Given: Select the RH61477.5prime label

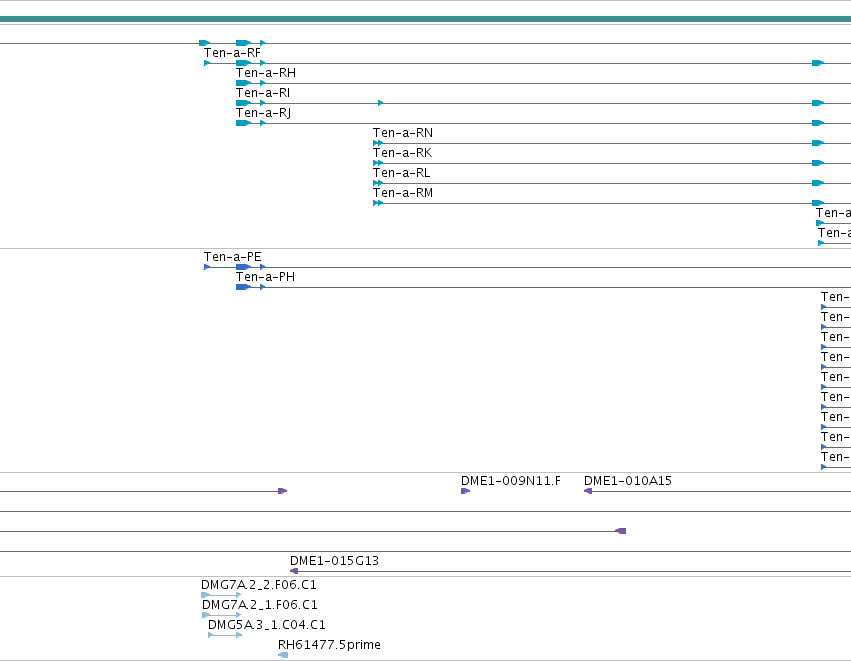Looking at the screenshot, I should coord(329,645).
